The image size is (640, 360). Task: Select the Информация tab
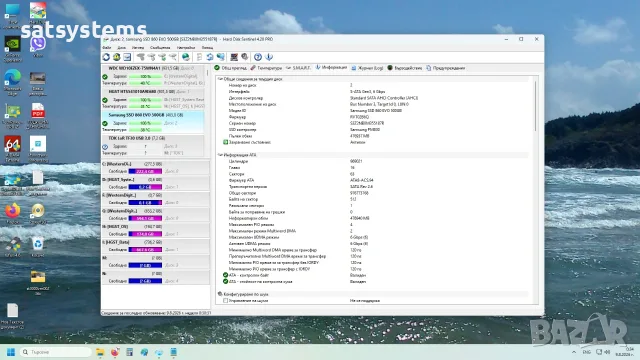click(x=331, y=68)
